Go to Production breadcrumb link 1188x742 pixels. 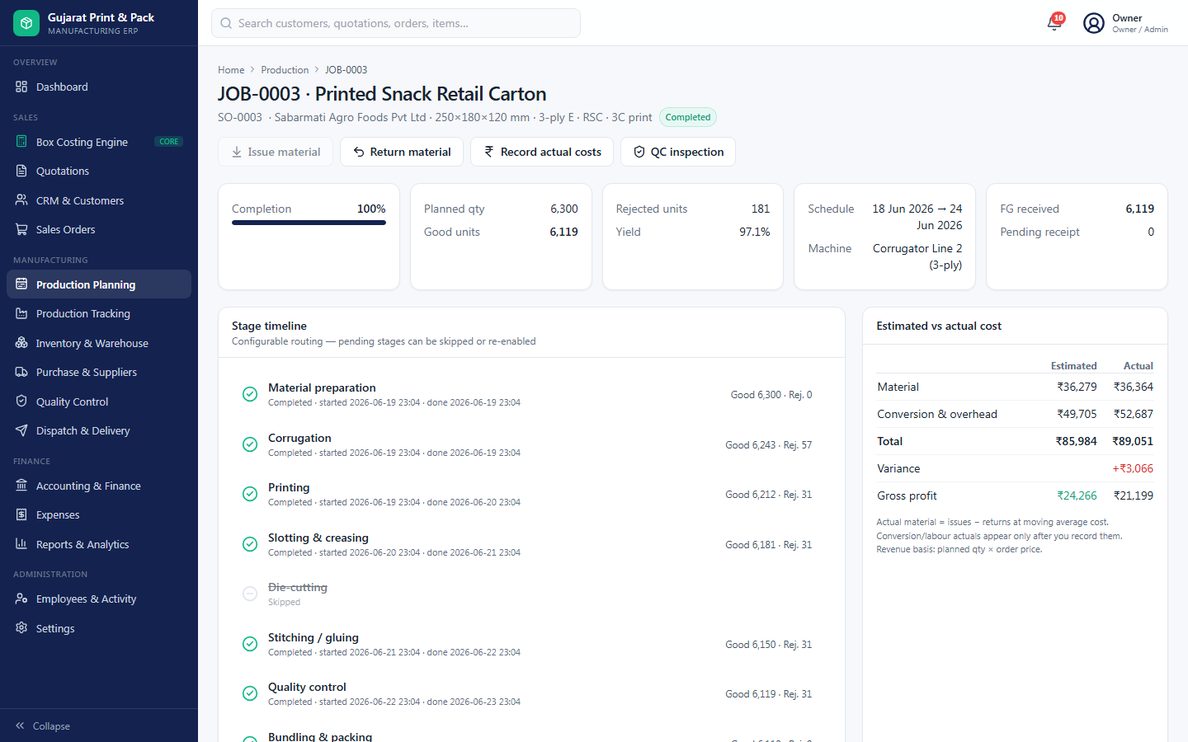click(x=285, y=70)
